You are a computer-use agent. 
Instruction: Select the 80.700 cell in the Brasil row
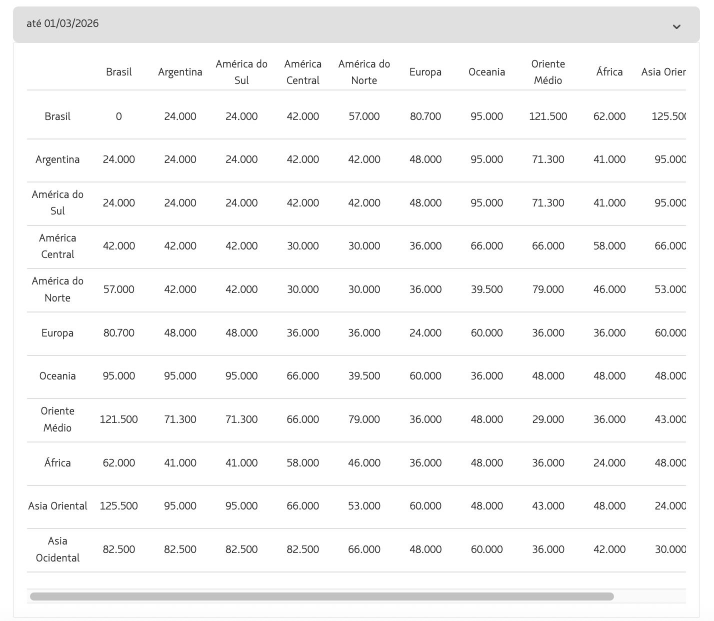coord(425,116)
